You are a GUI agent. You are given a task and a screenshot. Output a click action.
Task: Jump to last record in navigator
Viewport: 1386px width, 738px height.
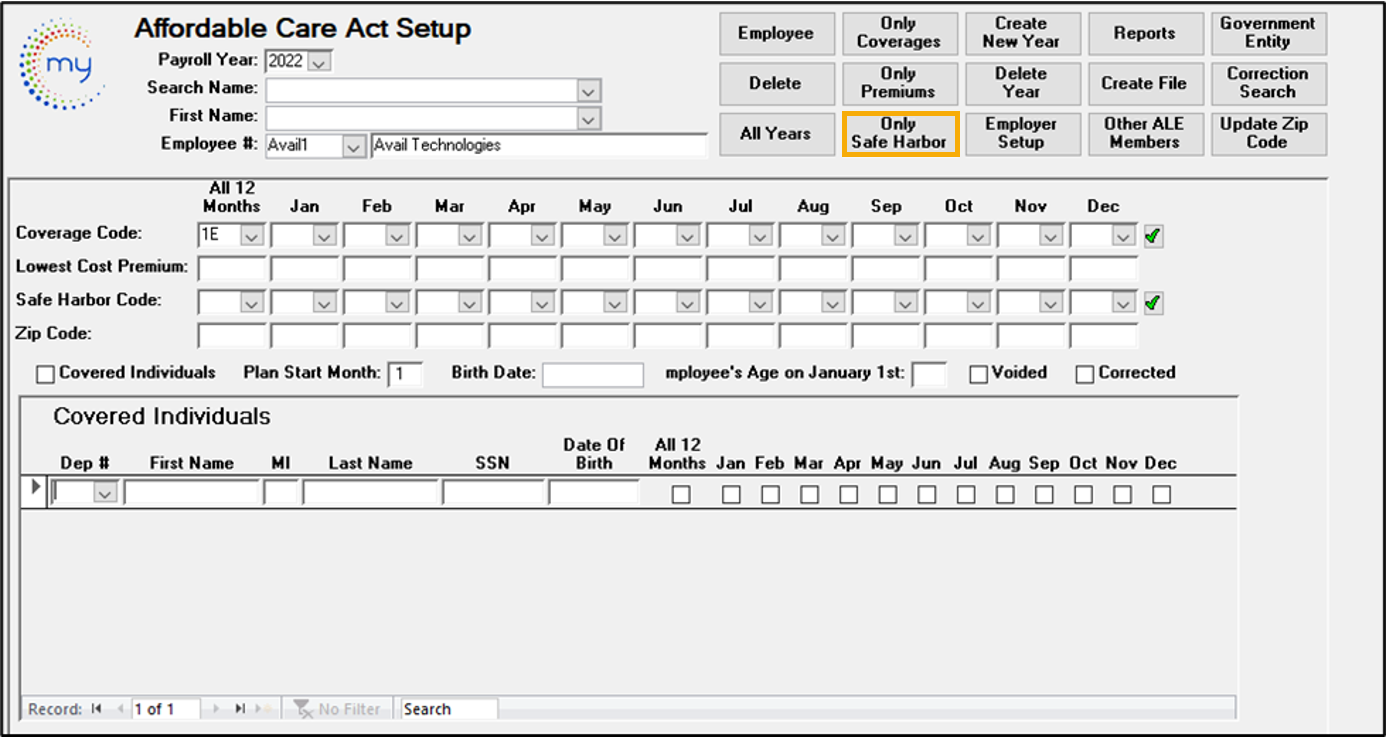(x=240, y=709)
